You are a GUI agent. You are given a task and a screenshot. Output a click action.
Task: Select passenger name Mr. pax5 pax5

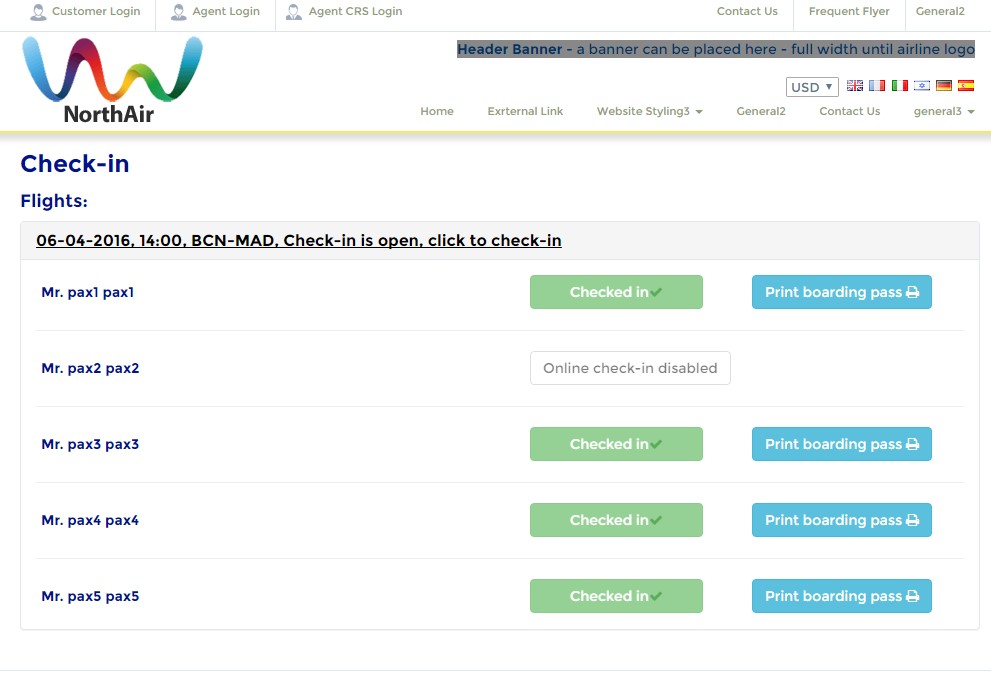[90, 596]
